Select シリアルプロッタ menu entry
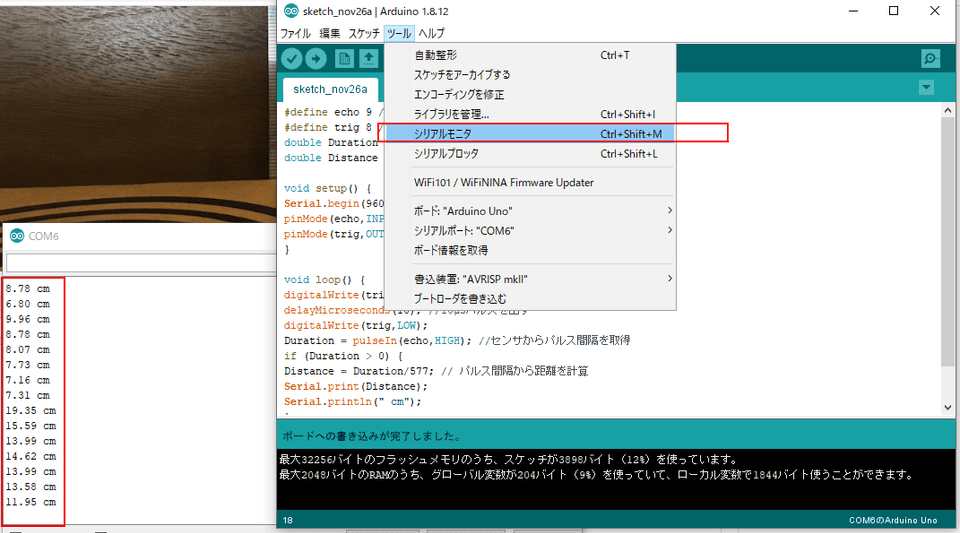Image resolution: width=960 pixels, height=533 pixels. point(446,154)
